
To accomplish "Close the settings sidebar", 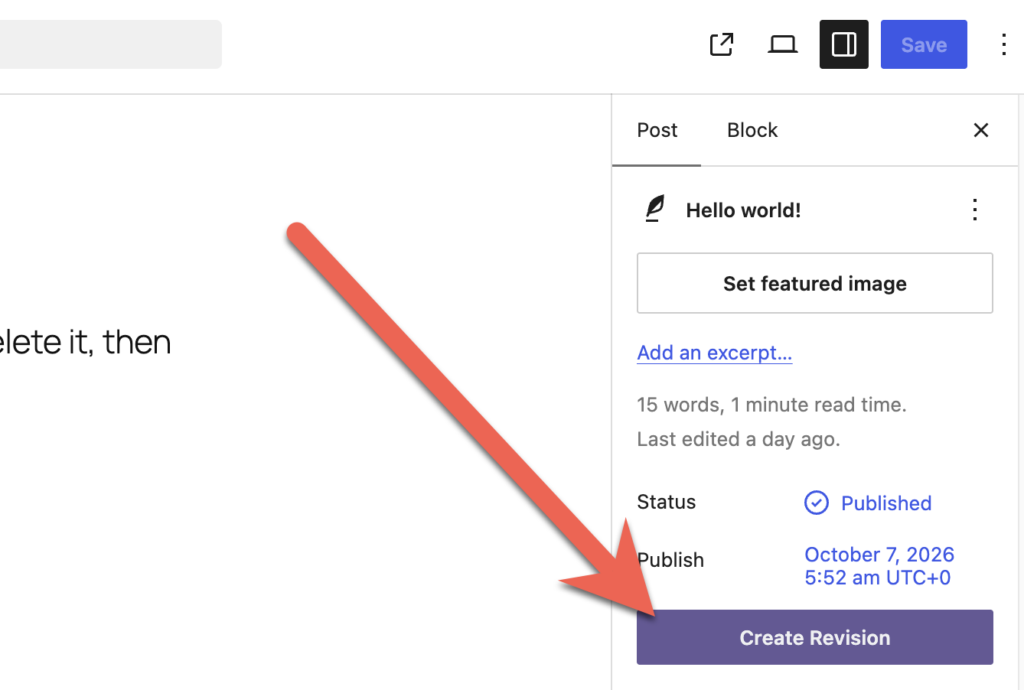I will click(x=980, y=130).
